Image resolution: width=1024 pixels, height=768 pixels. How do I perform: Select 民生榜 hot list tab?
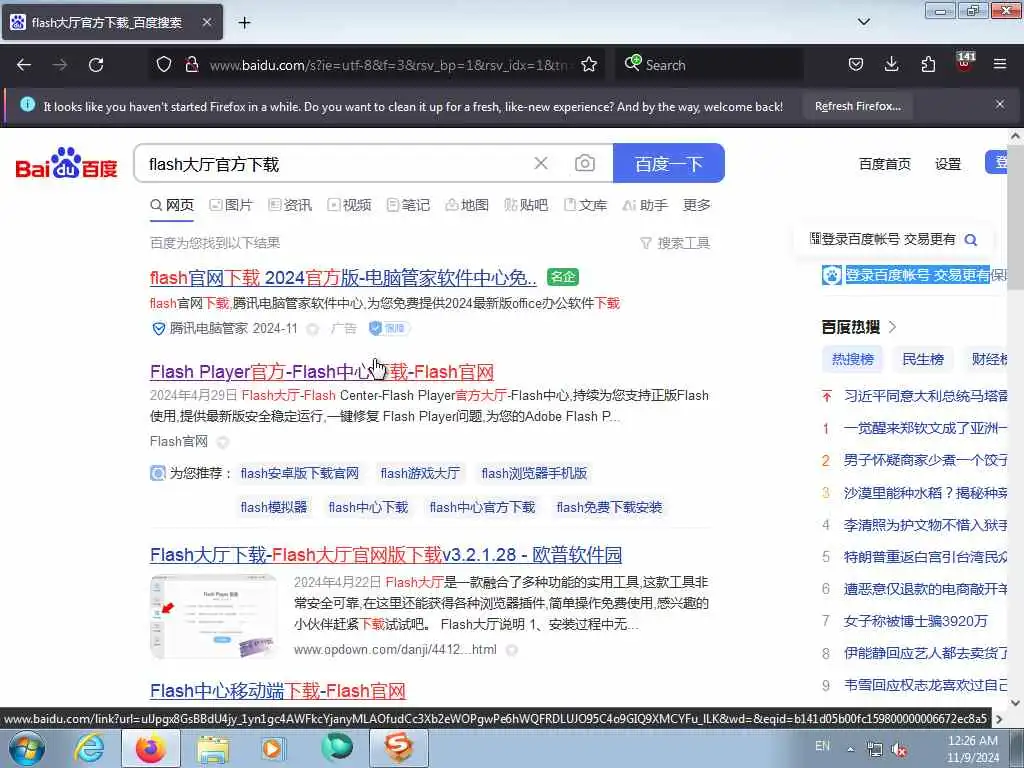pos(923,359)
